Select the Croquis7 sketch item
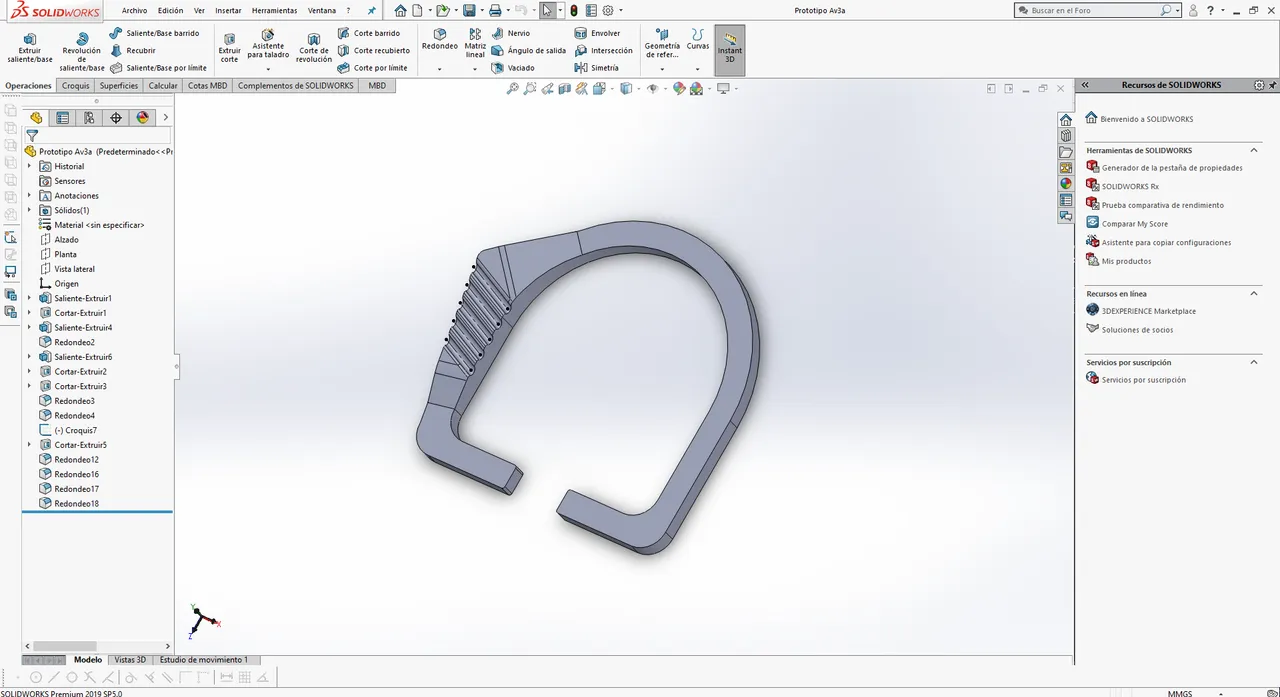The height and width of the screenshot is (697, 1280). click(75, 430)
